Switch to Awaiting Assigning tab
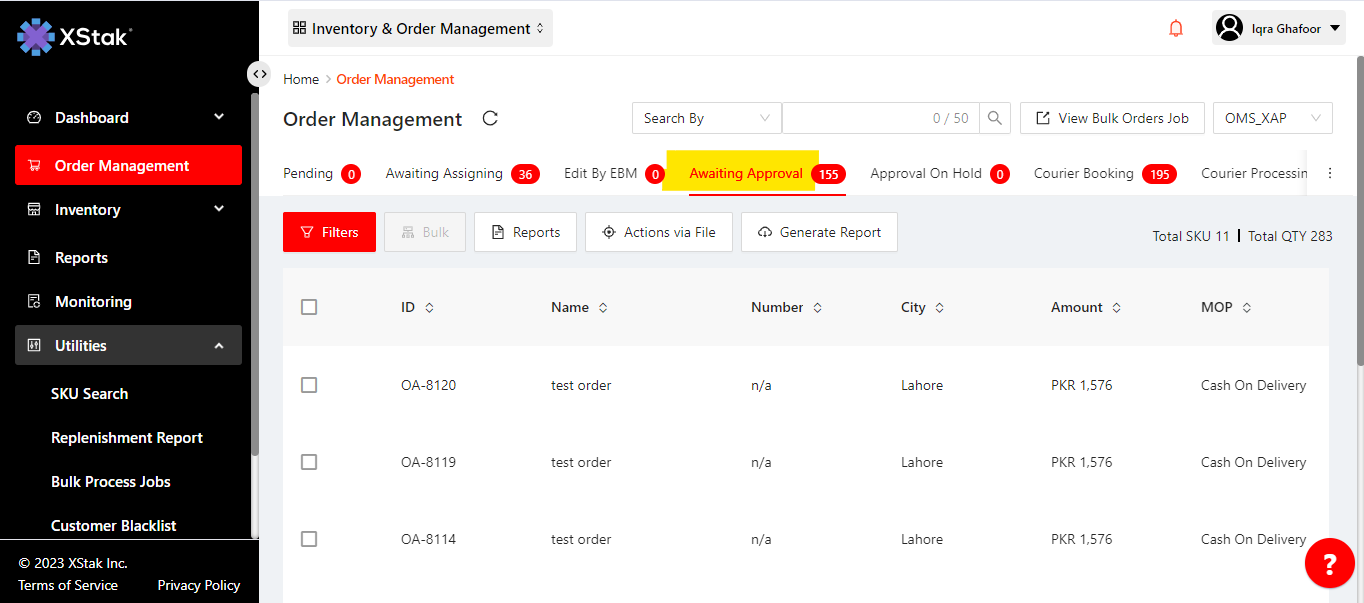The image size is (1364, 603). (x=444, y=173)
